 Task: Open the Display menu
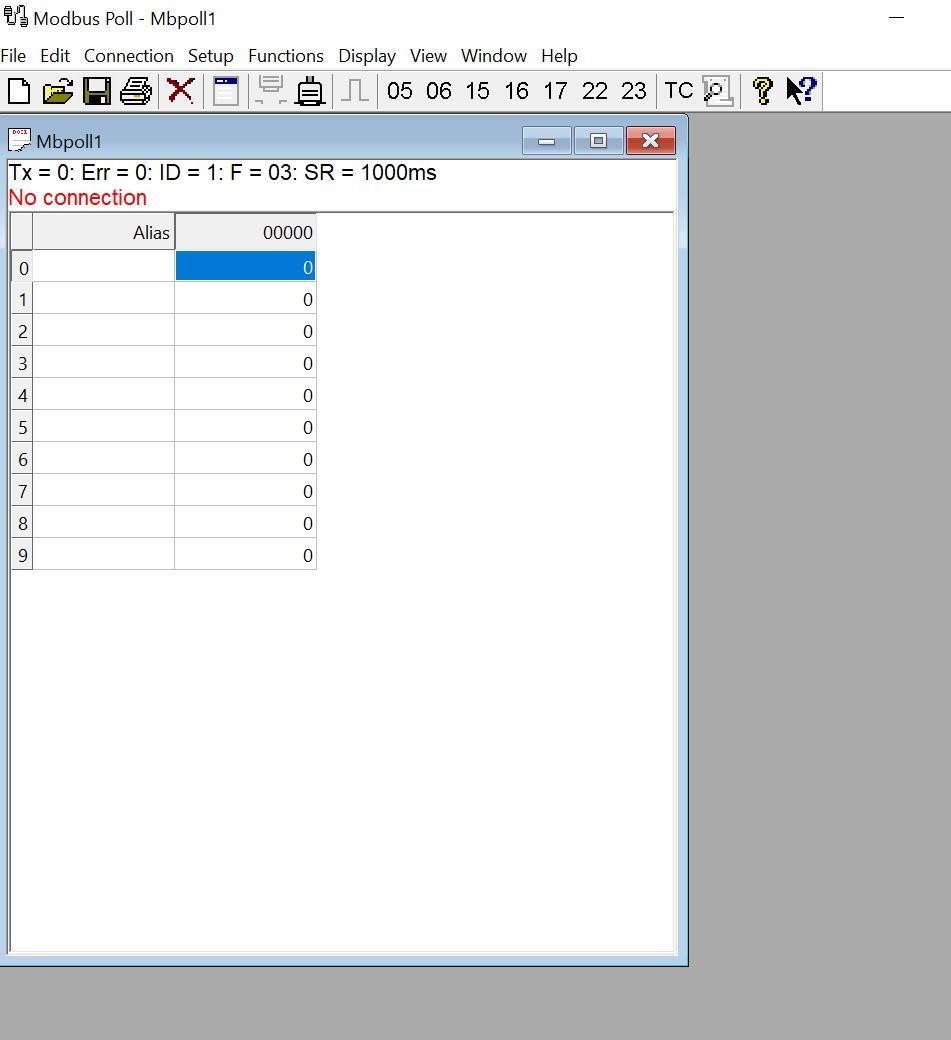tap(366, 56)
